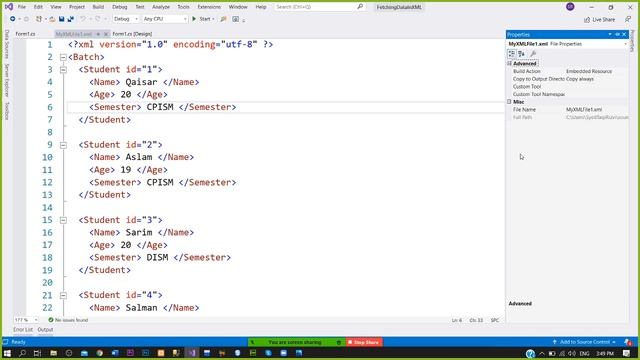640x360 pixels.
Task: Open the MyXMLFile1.xml object selector dropdown
Action: click(625, 44)
